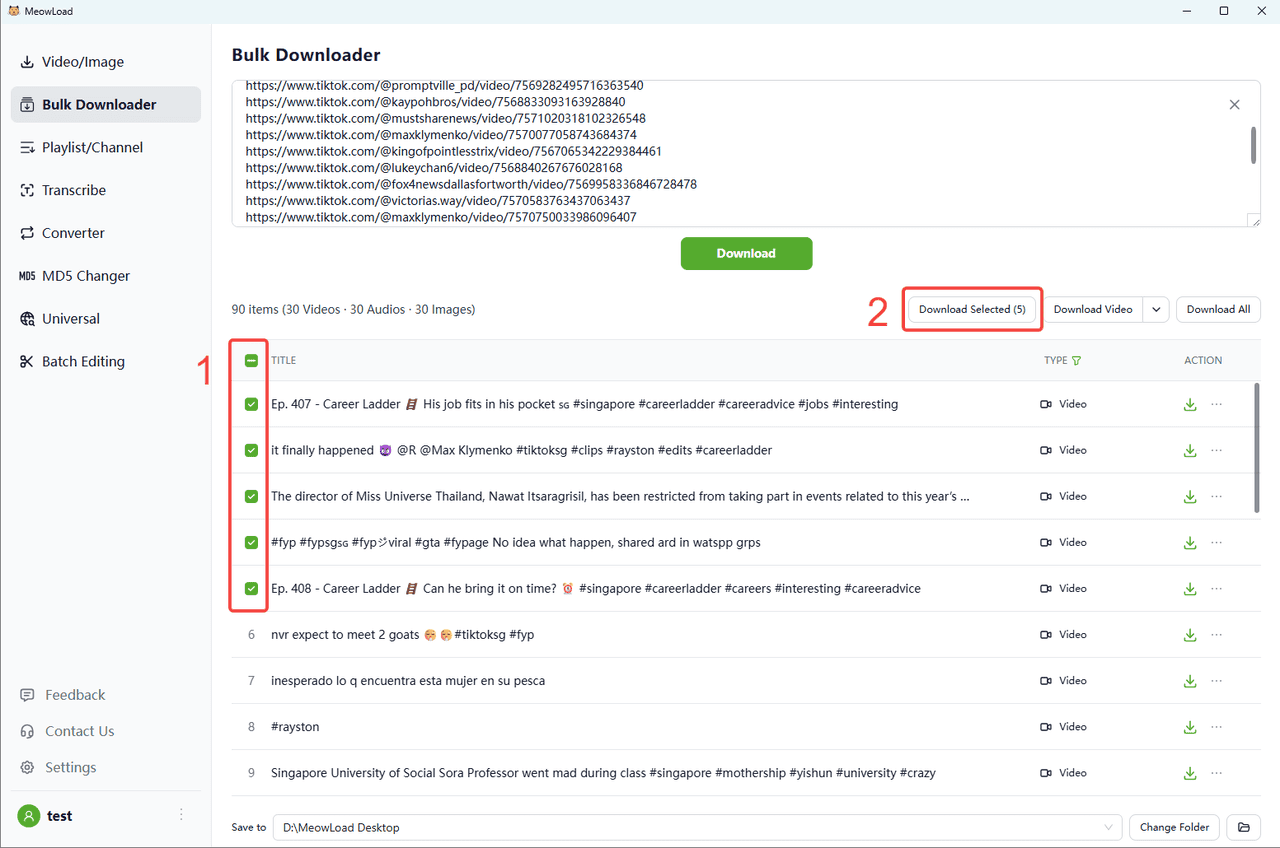Click the TYPE column filter icon
Viewport: 1280px width, 848px height.
coord(1077,361)
